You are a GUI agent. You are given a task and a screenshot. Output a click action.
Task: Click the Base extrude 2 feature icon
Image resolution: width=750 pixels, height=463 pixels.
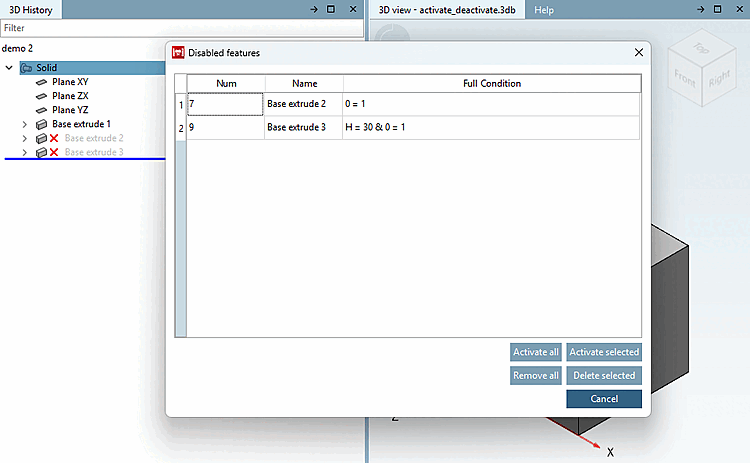42,138
